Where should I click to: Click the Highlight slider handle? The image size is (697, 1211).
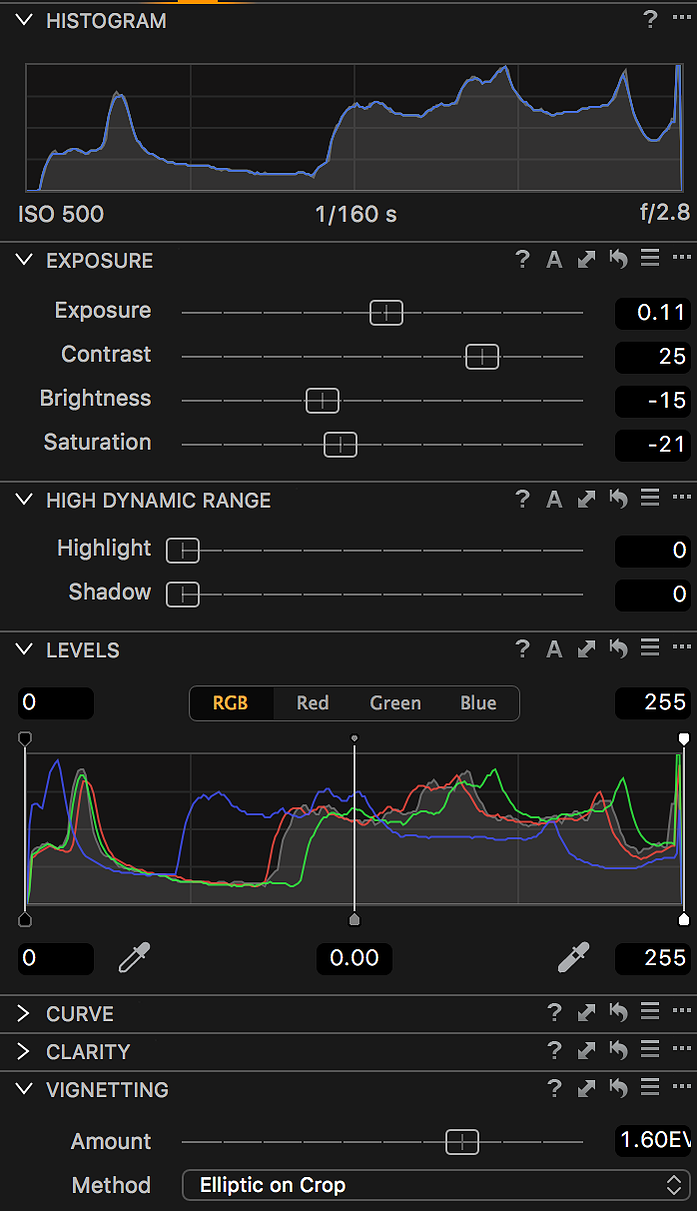[183, 550]
